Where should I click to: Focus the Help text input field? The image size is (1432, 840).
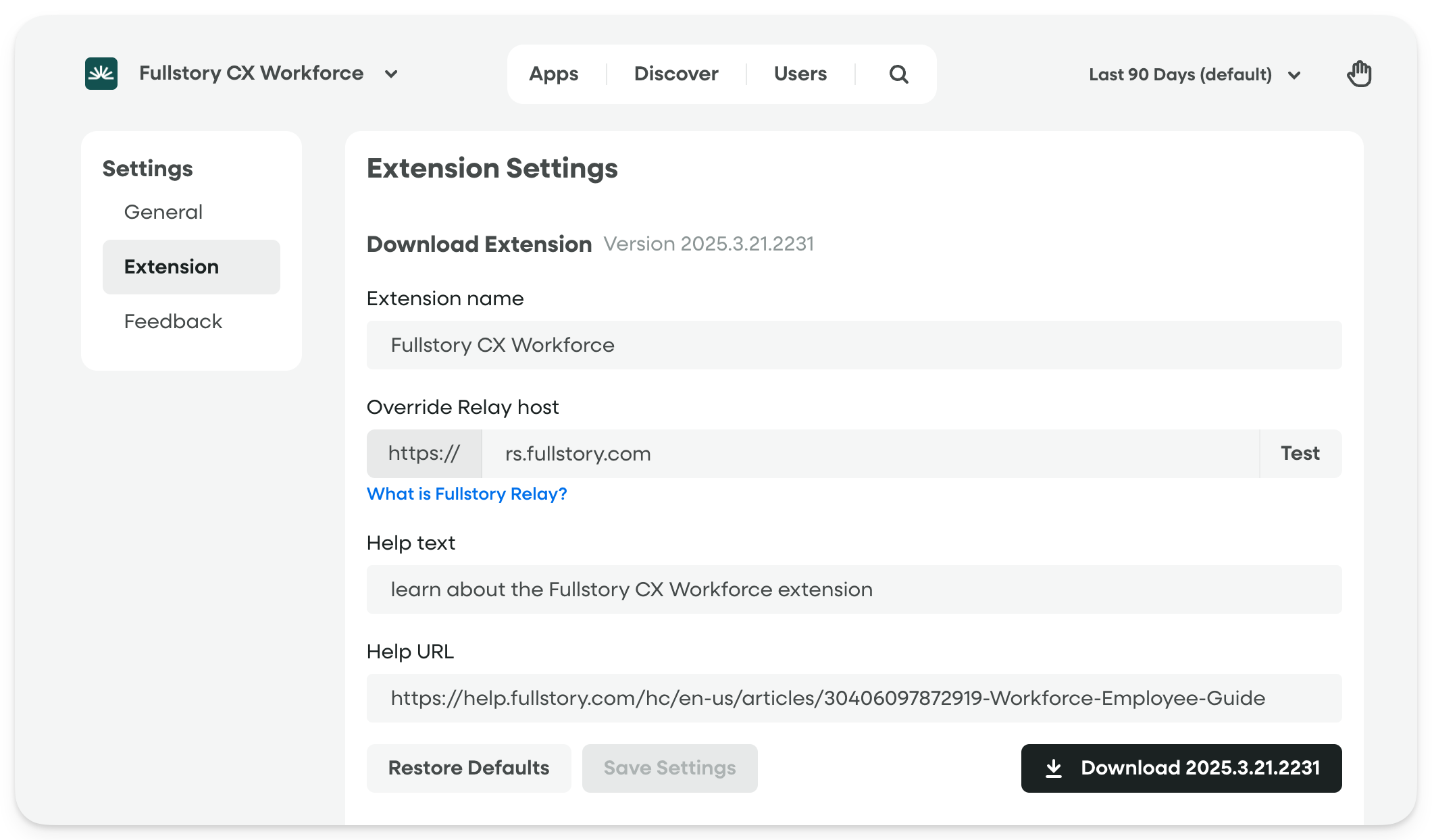pos(854,589)
